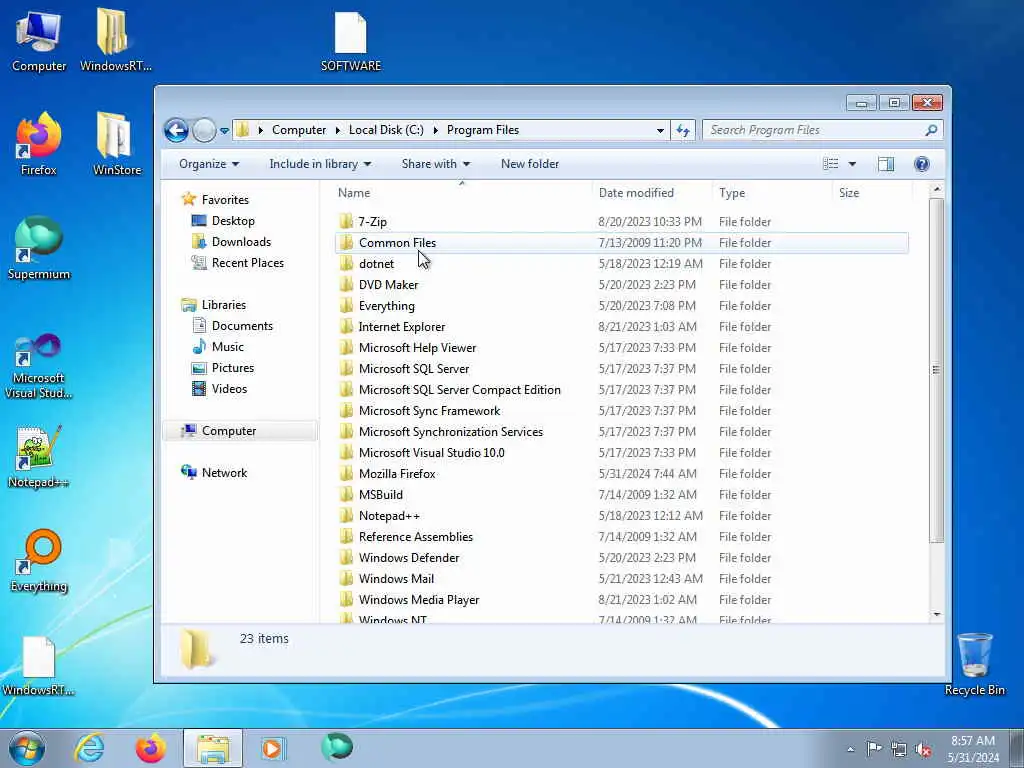Open the Videos library
This screenshot has height=768, width=1024.
pyautogui.click(x=229, y=389)
